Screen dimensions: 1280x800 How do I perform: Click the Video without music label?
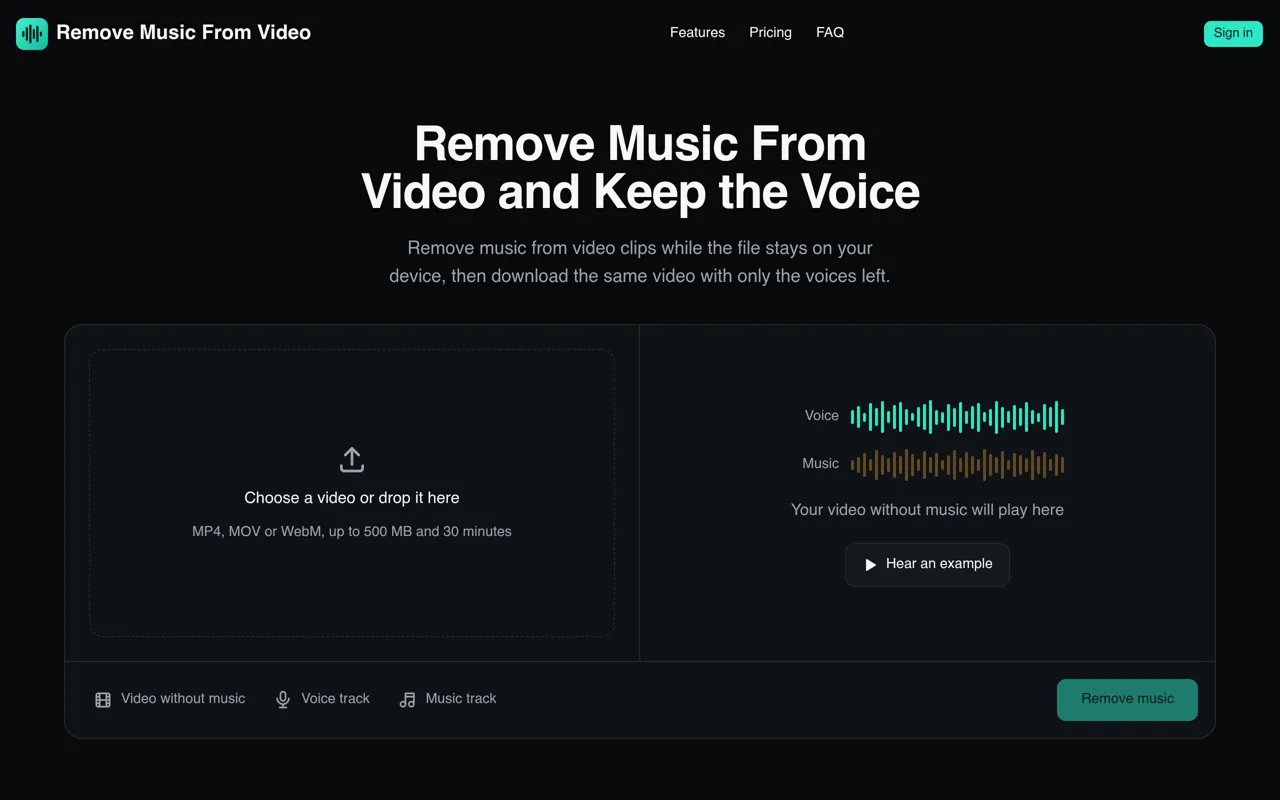[x=183, y=699]
